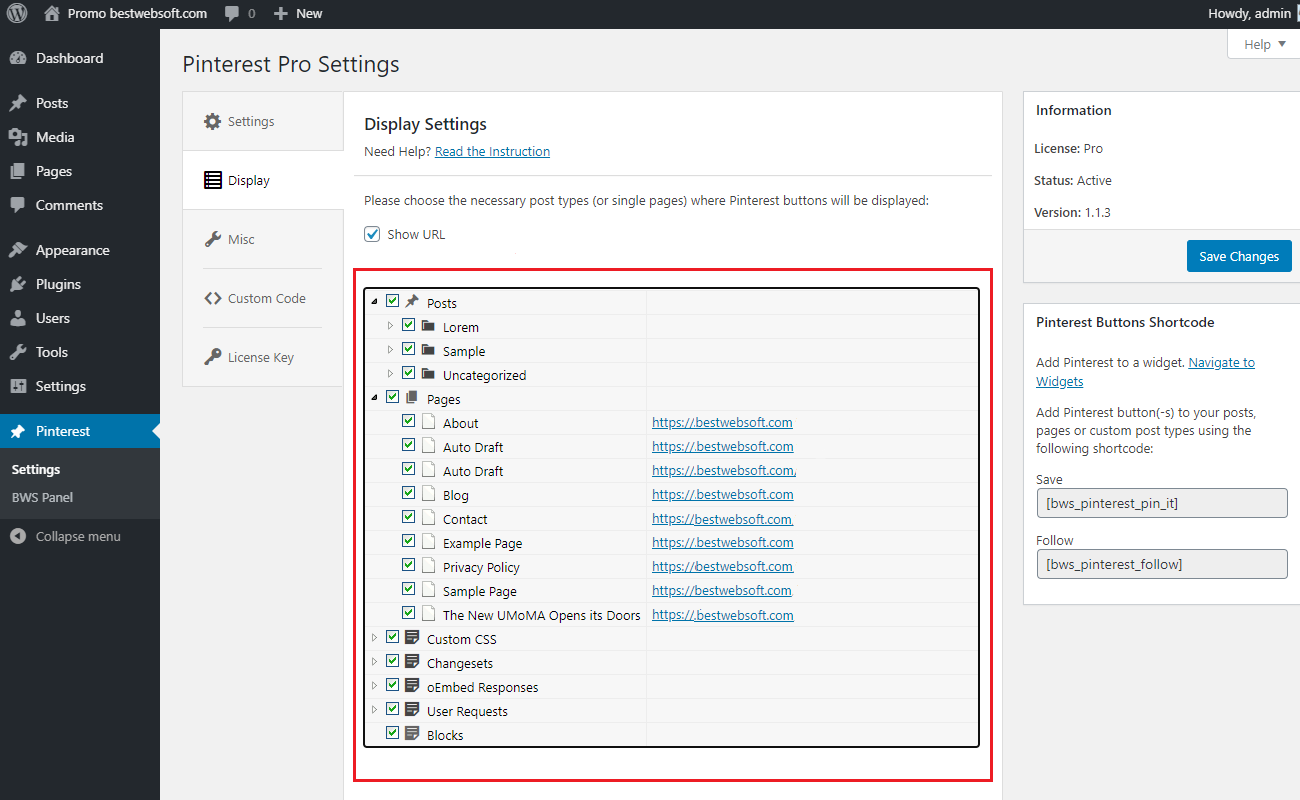Uncheck the Pages checkbox in tree
Viewport: 1300px width, 800px height.
[392, 397]
